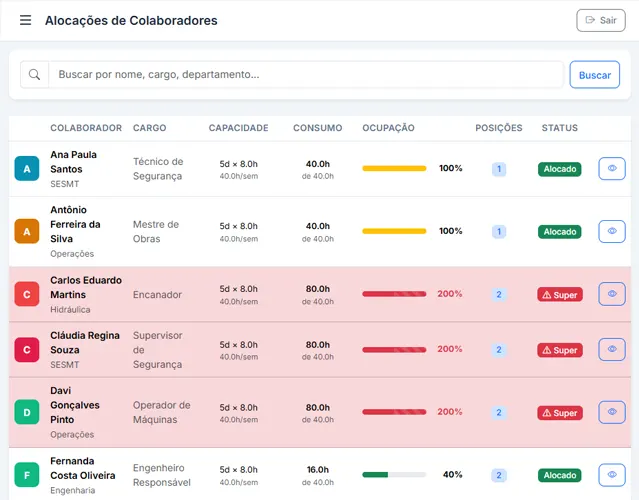
Task: View Fernanda Costa Oliveira allocation details
Action: pos(612,475)
